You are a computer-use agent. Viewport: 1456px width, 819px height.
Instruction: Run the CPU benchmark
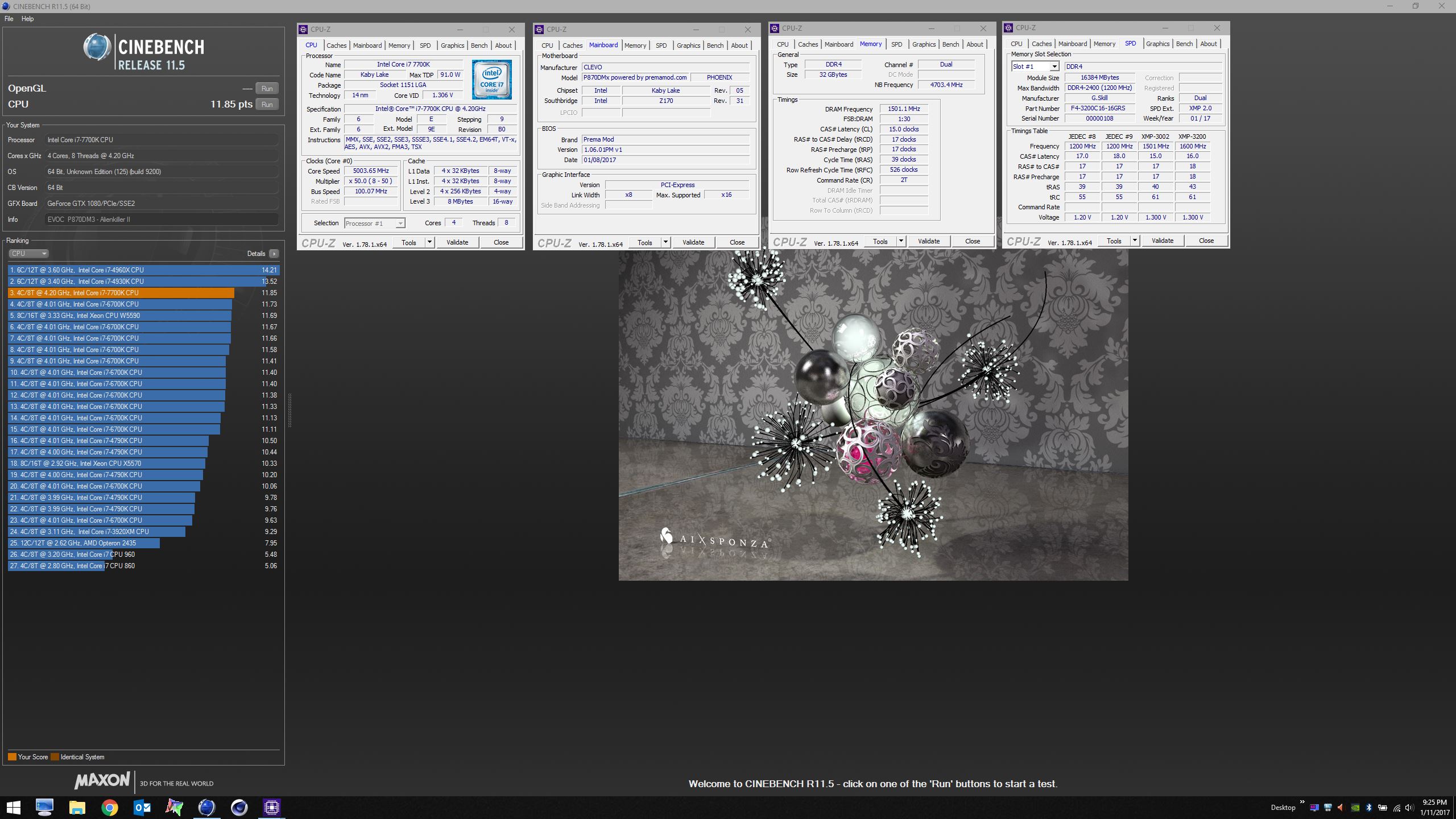[x=267, y=105]
